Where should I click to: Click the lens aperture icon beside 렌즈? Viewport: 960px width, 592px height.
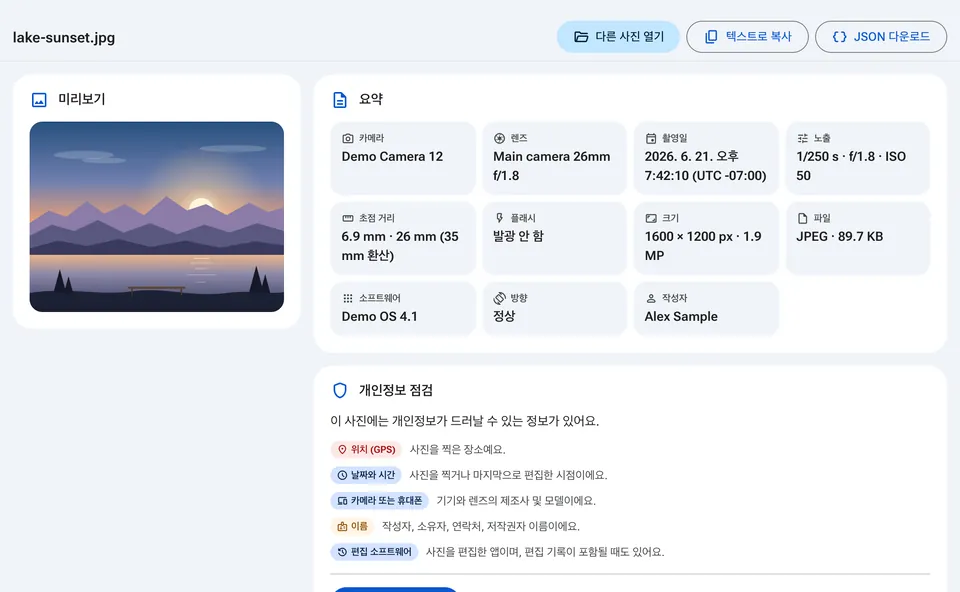(x=500, y=138)
